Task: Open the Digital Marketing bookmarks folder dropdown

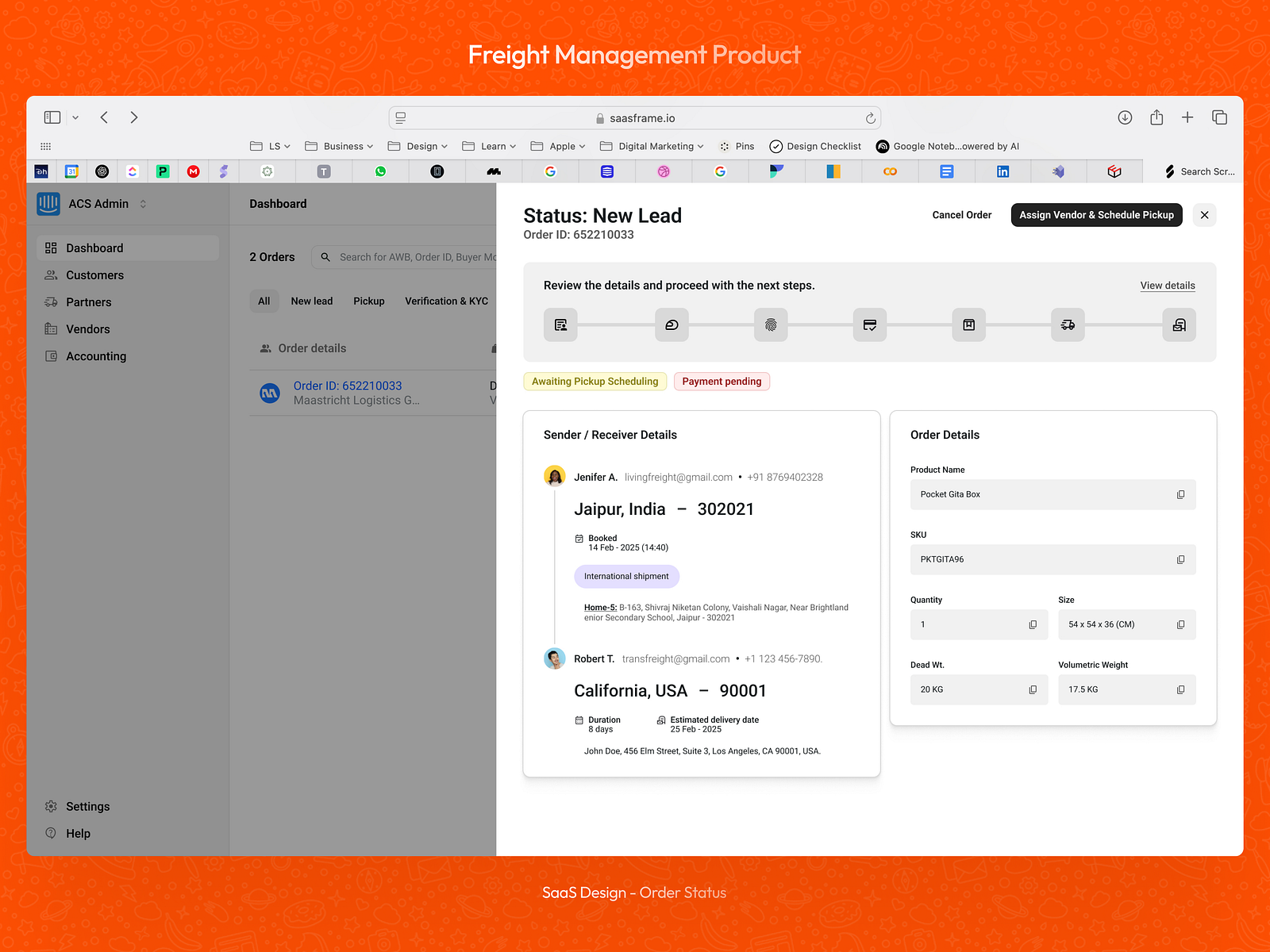Action: 652,146
